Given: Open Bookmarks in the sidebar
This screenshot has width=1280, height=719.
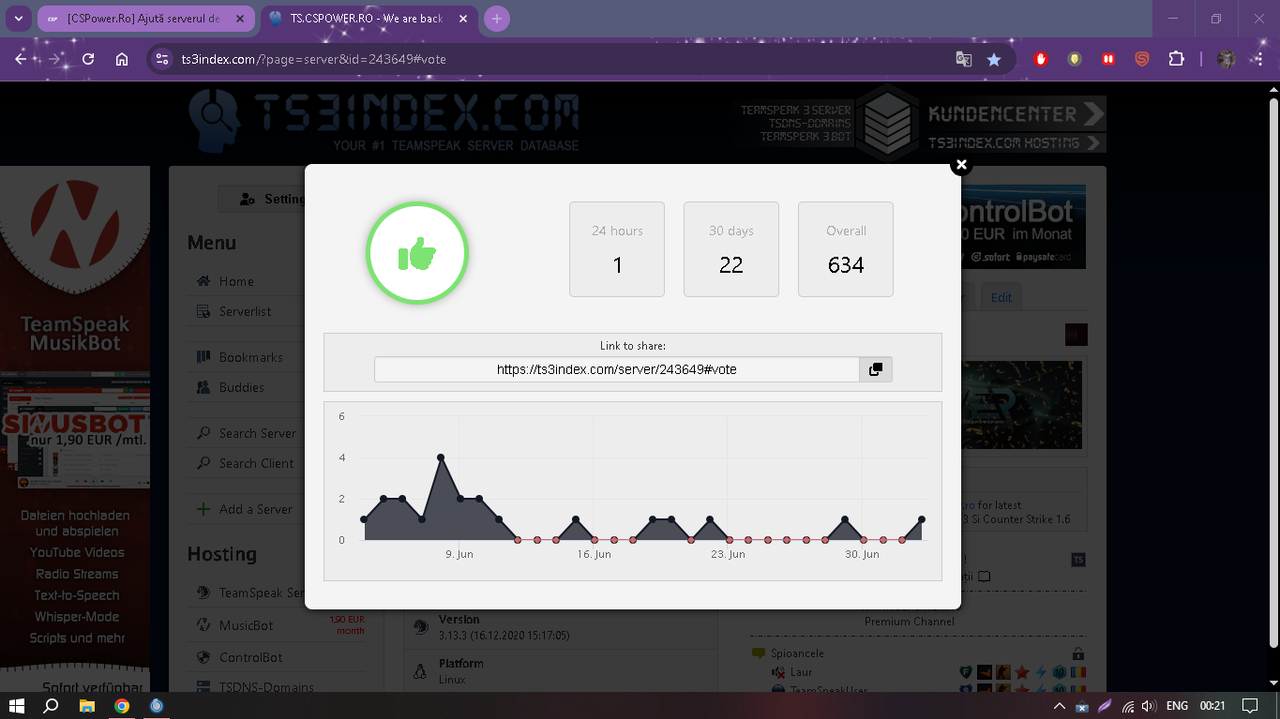Looking at the screenshot, I should point(250,358).
